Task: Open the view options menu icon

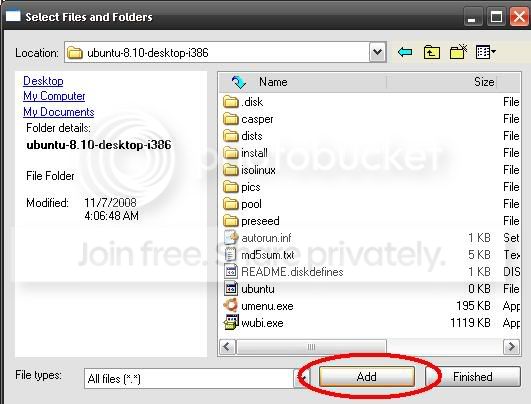Action: tap(486, 52)
